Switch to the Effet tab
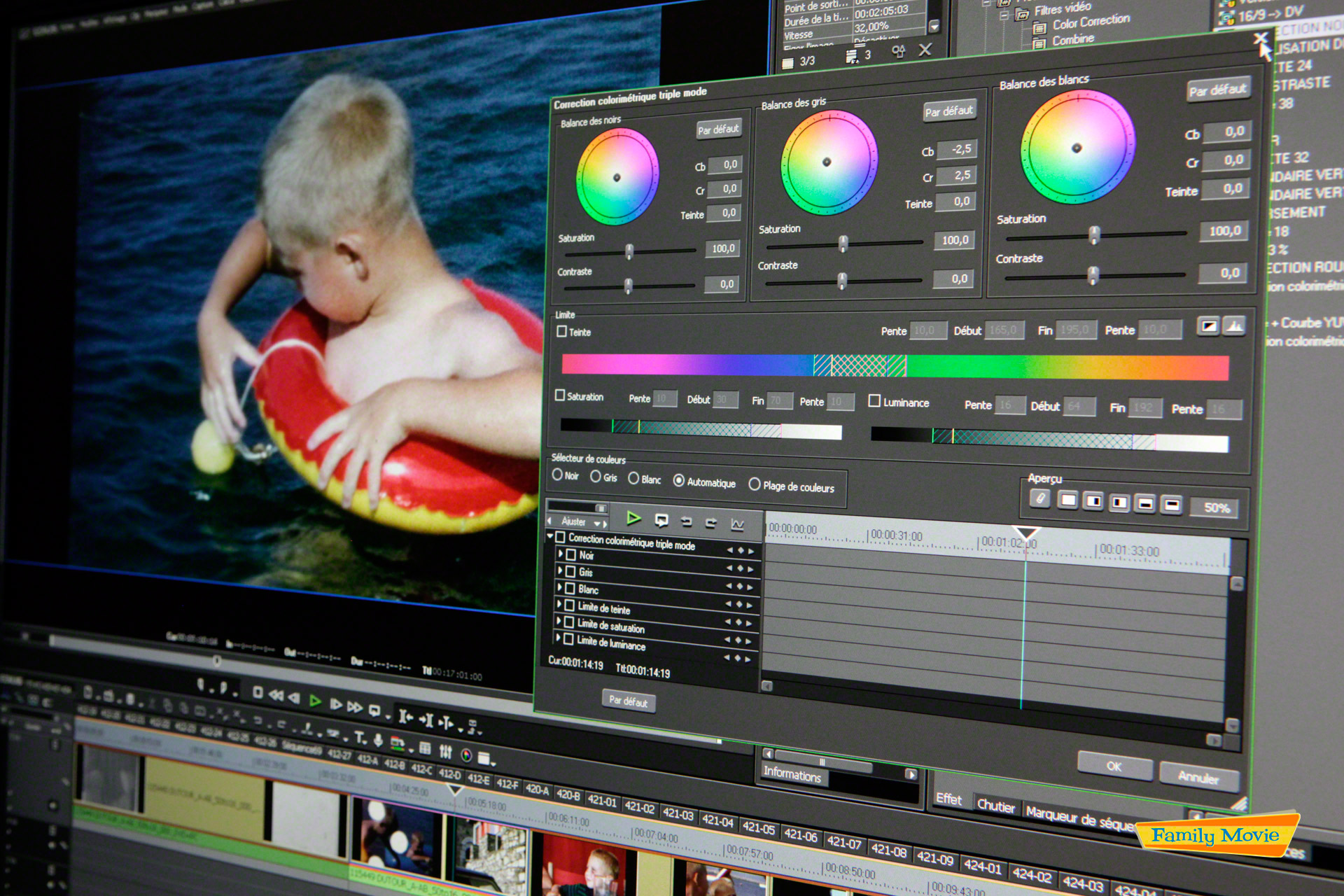This screenshot has height=896, width=1344. 949,799
